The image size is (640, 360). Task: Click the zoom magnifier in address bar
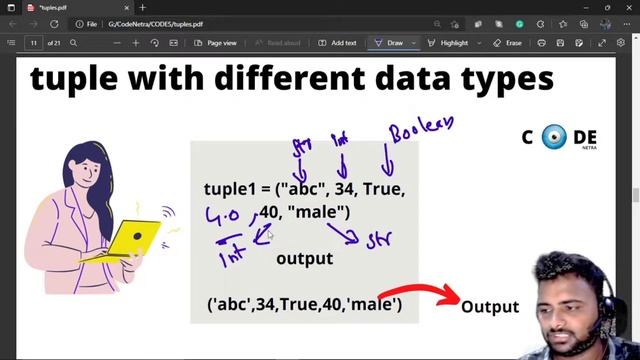(437, 24)
